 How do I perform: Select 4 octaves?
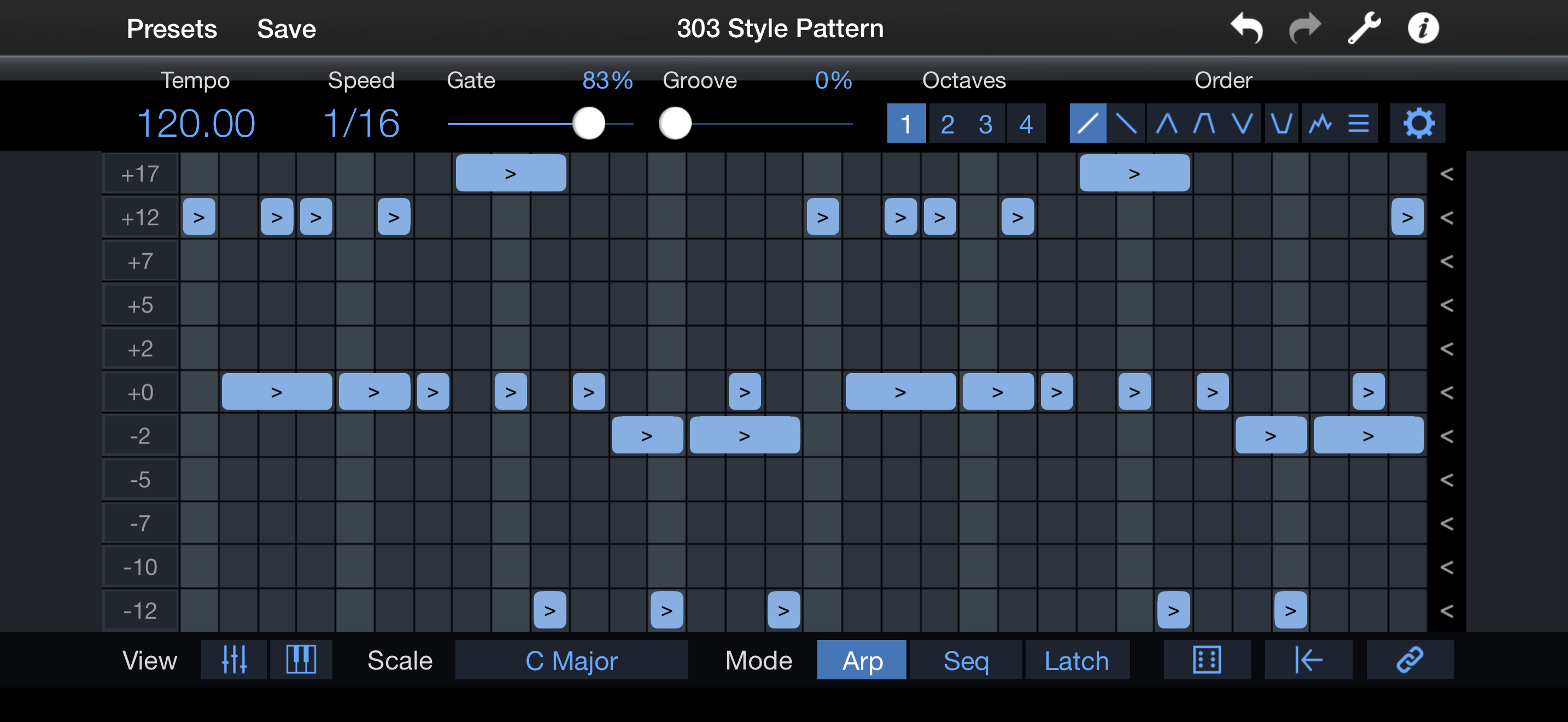coord(1026,124)
